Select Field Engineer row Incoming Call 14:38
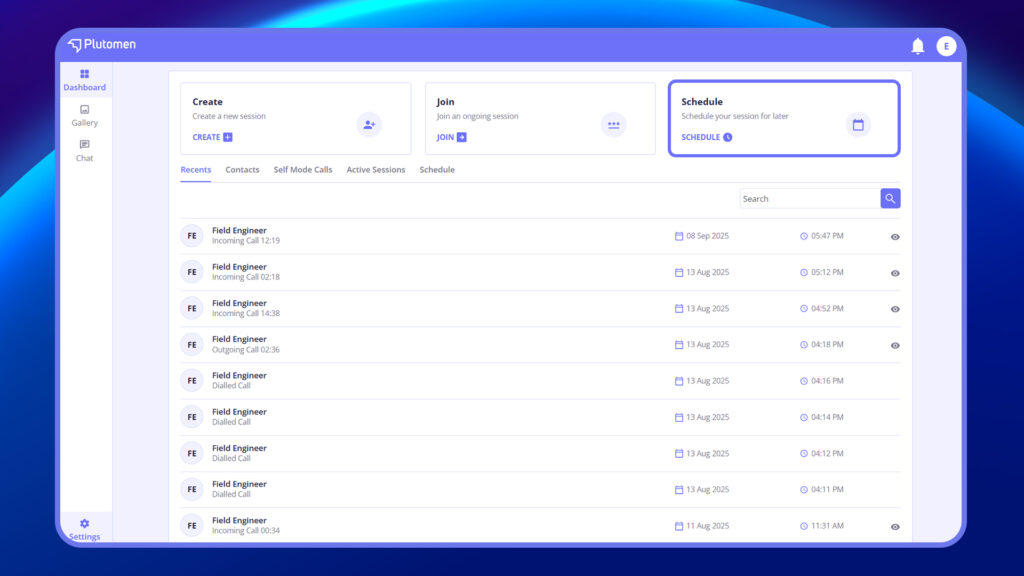Viewport: 1024px width, 576px height. pos(540,308)
